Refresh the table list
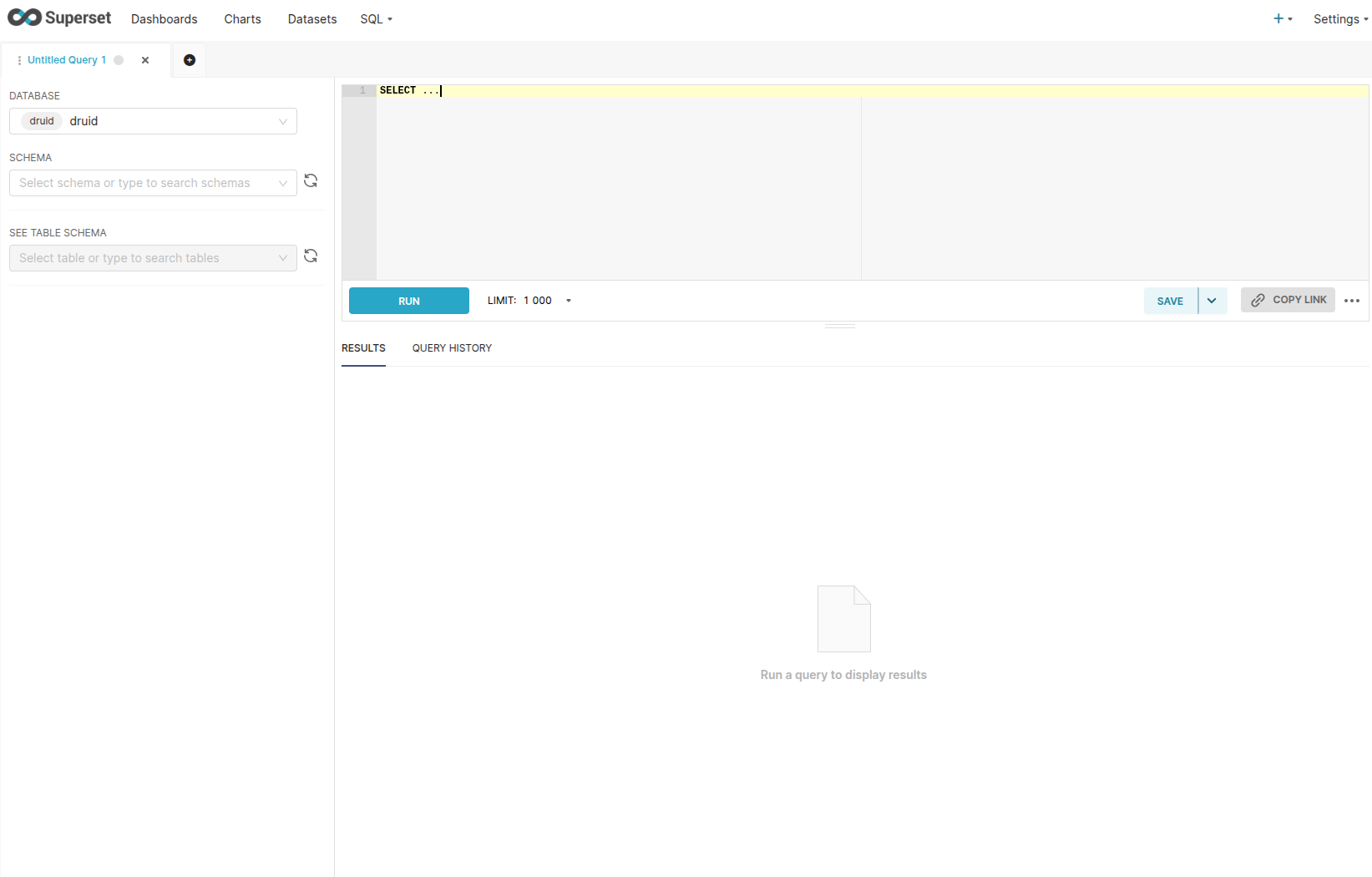1372x877 pixels. [x=311, y=256]
